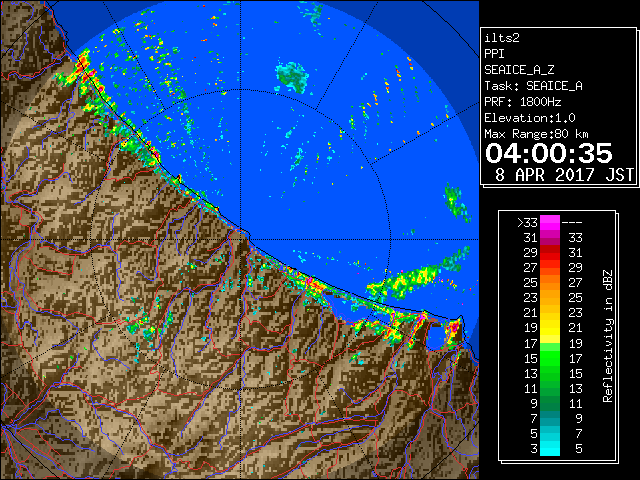This screenshot has width=640, height=480.
Task: Click the teal echo blob north of radar center
Action: [x=292, y=77]
